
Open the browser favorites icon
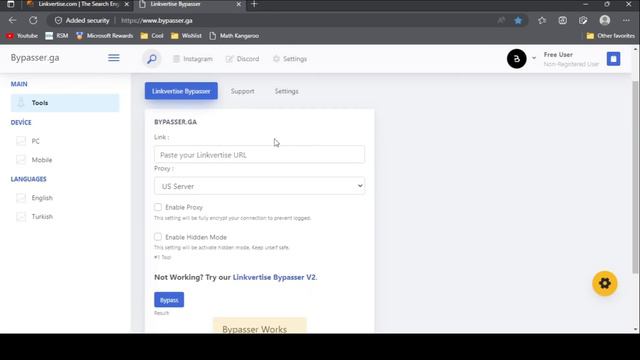542,20
